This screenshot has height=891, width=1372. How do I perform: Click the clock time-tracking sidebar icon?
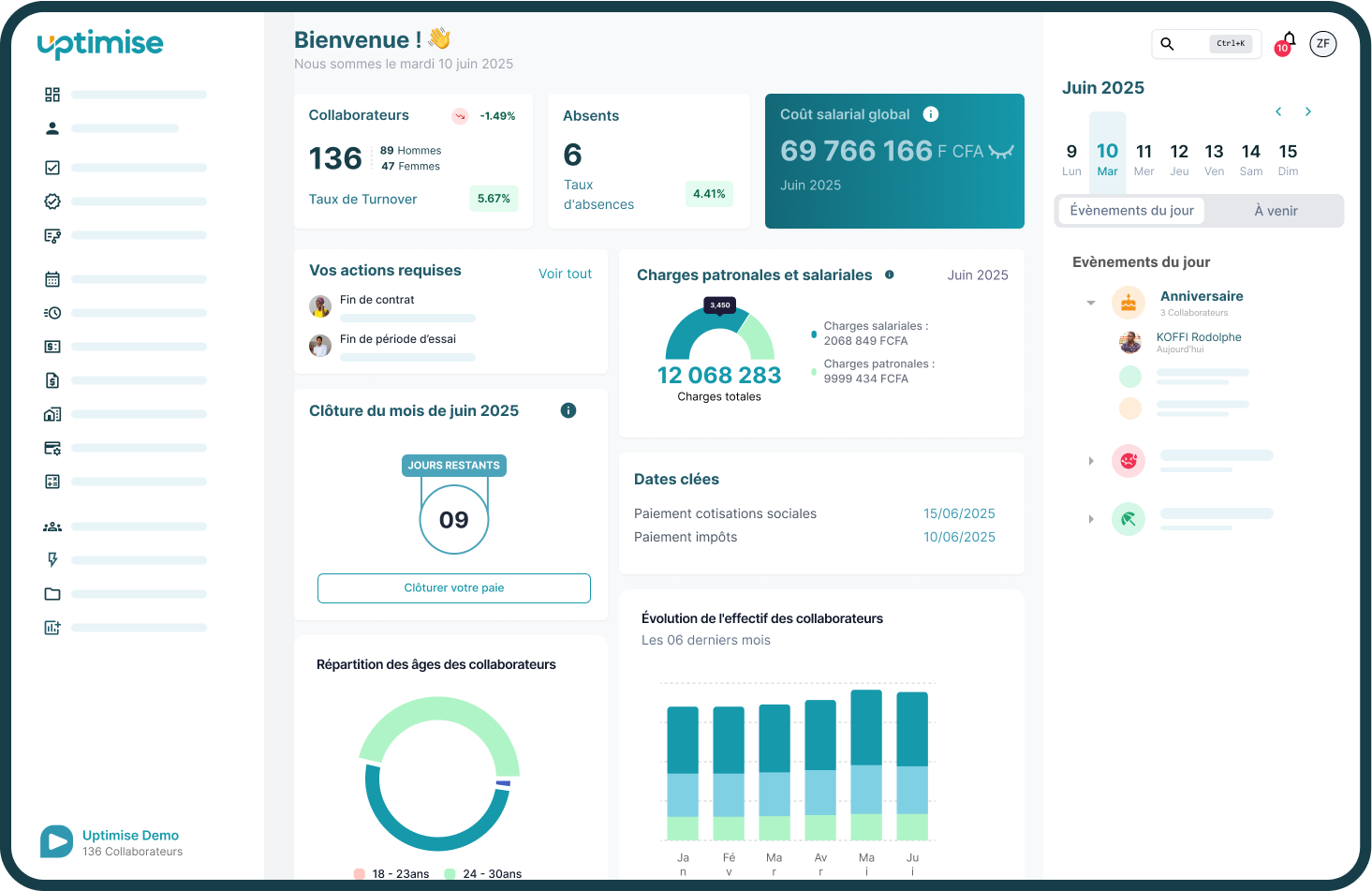click(x=52, y=312)
